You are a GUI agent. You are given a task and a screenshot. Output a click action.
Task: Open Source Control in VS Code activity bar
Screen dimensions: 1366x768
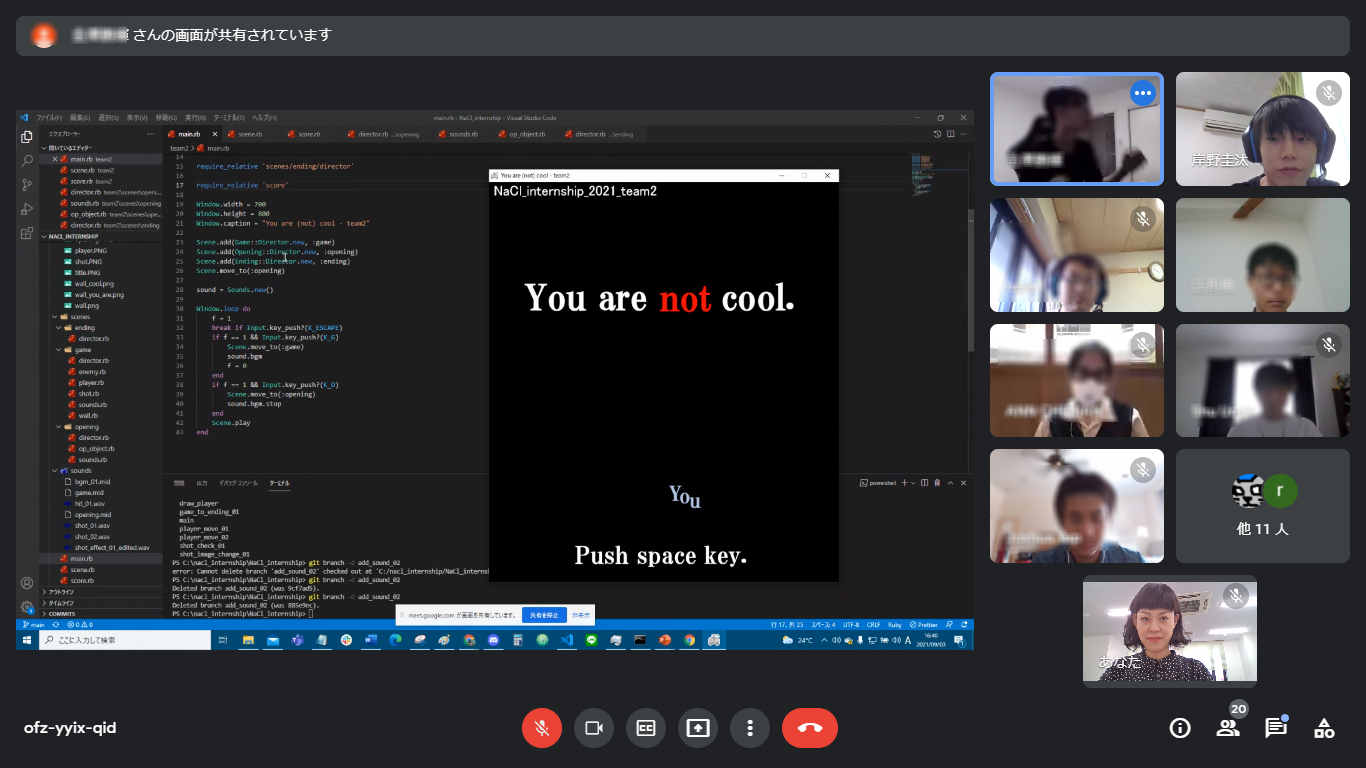pos(27,185)
